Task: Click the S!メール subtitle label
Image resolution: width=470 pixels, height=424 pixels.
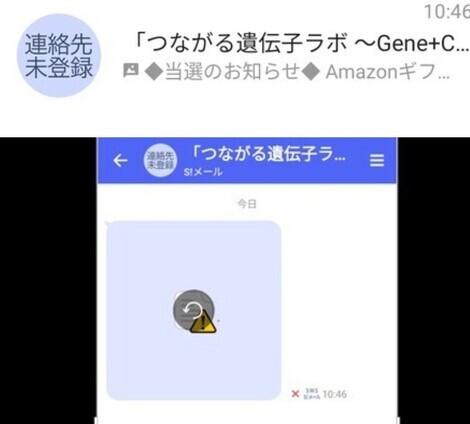Action: pyautogui.click(x=203, y=172)
